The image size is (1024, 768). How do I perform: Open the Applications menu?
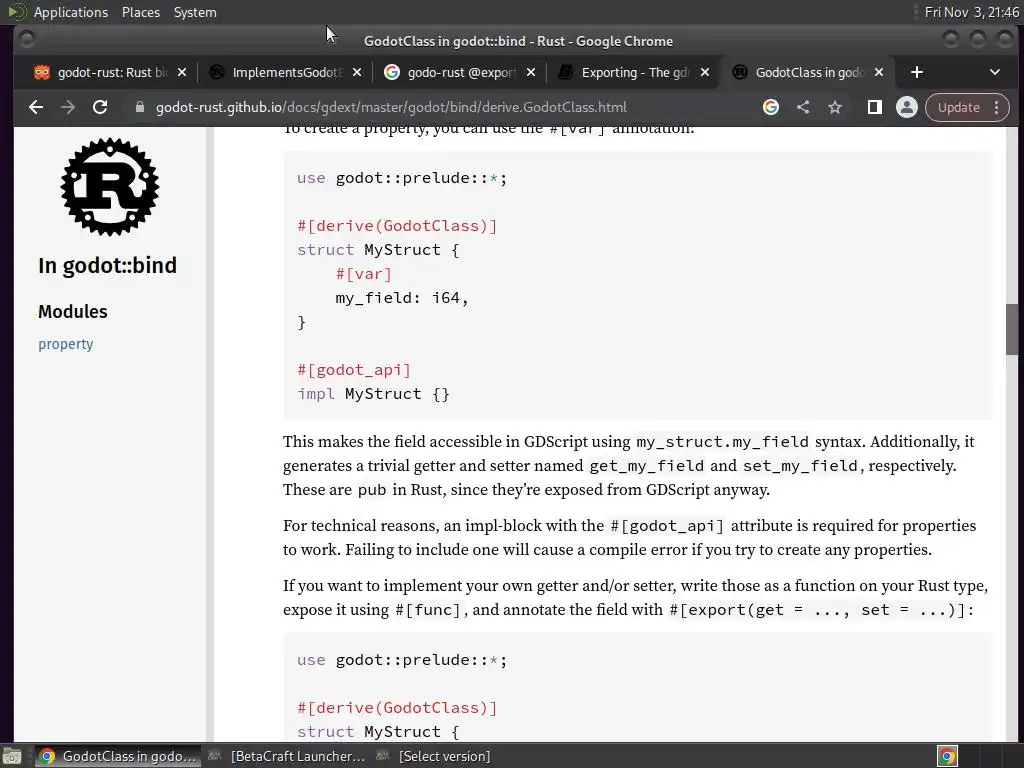pos(71,12)
